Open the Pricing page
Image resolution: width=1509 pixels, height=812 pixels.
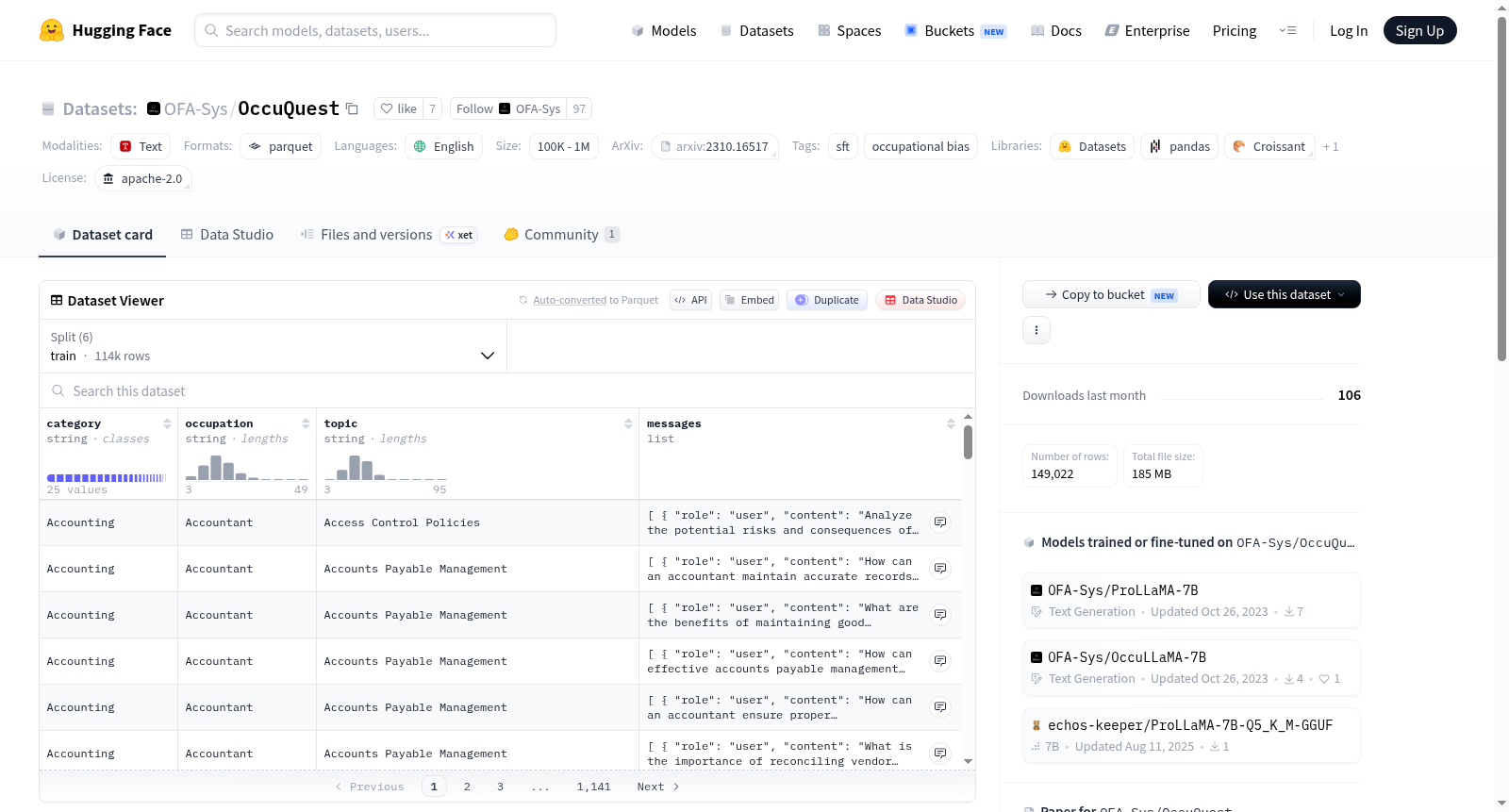(x=1235, y=30)
